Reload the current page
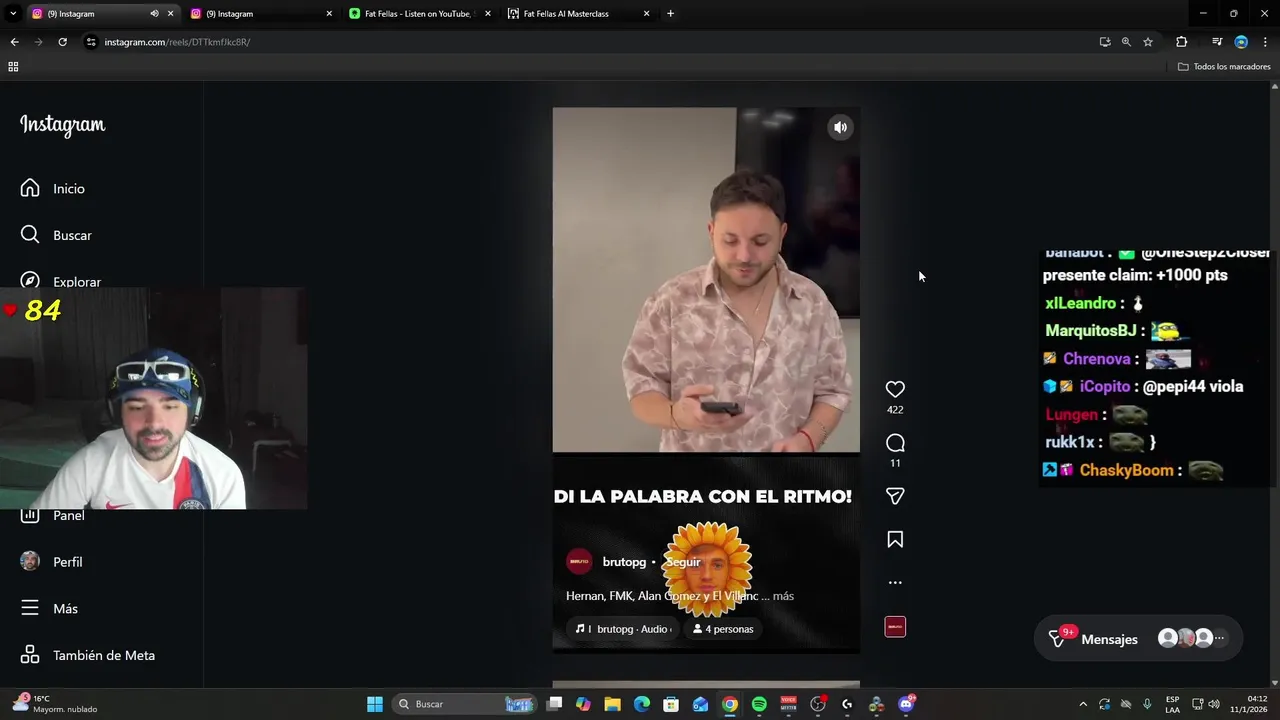 coord(62,42)
